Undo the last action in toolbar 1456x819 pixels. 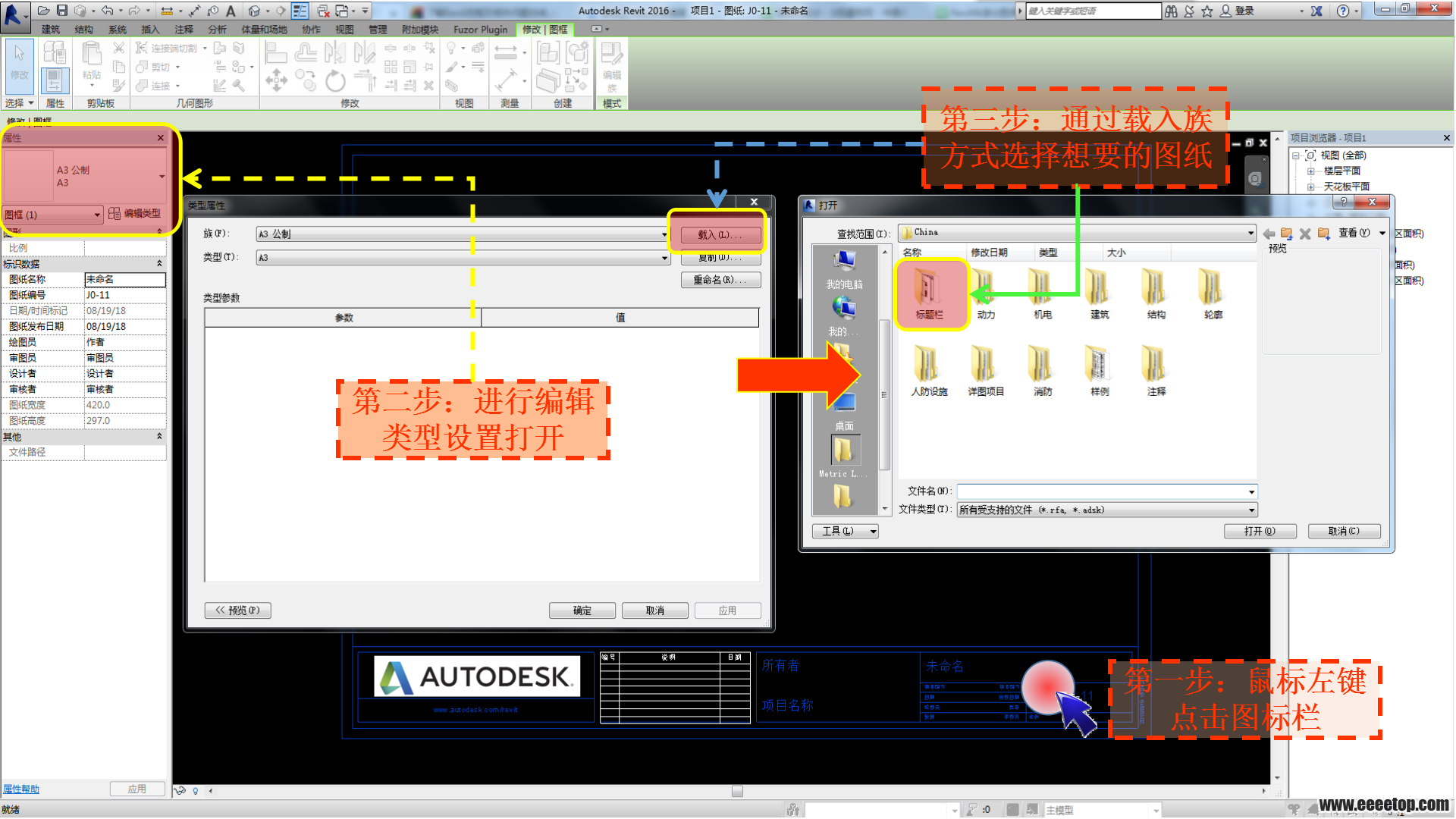pyautogui.click(x=108, y=11)
